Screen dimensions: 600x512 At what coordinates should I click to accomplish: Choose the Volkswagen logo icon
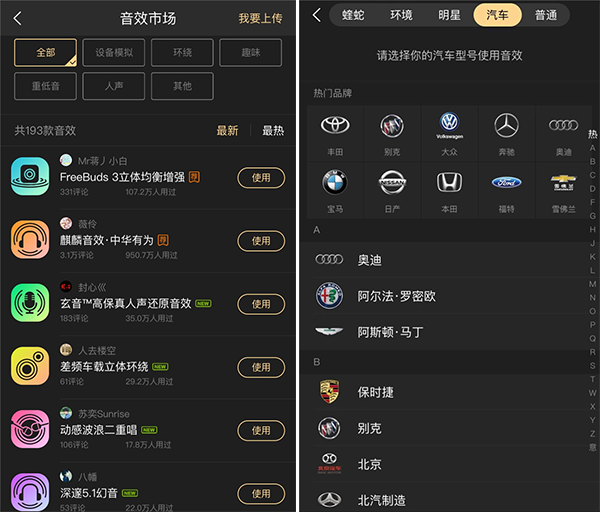(449, 125)
